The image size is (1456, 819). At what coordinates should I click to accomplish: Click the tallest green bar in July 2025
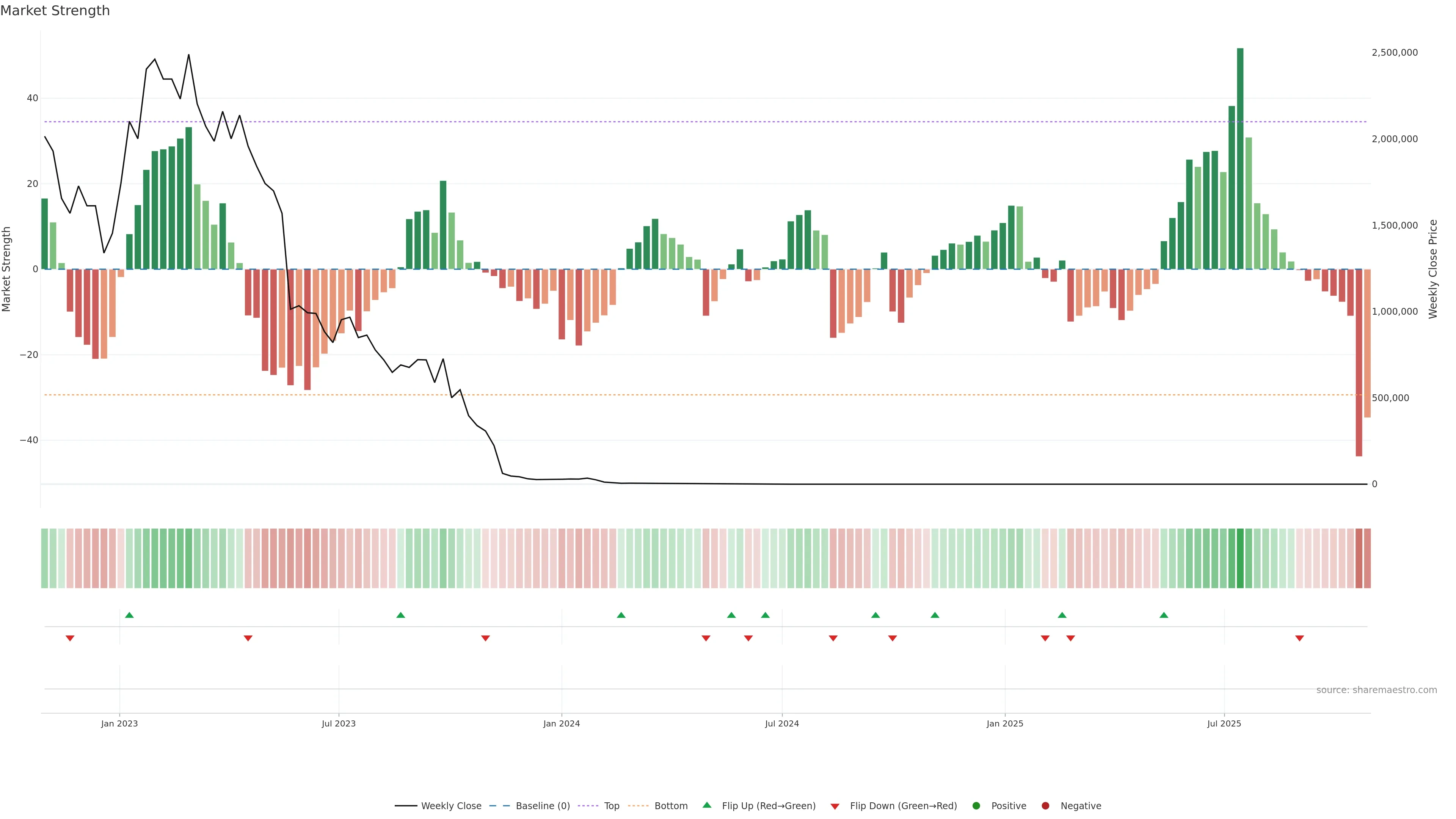(1240, 158)
